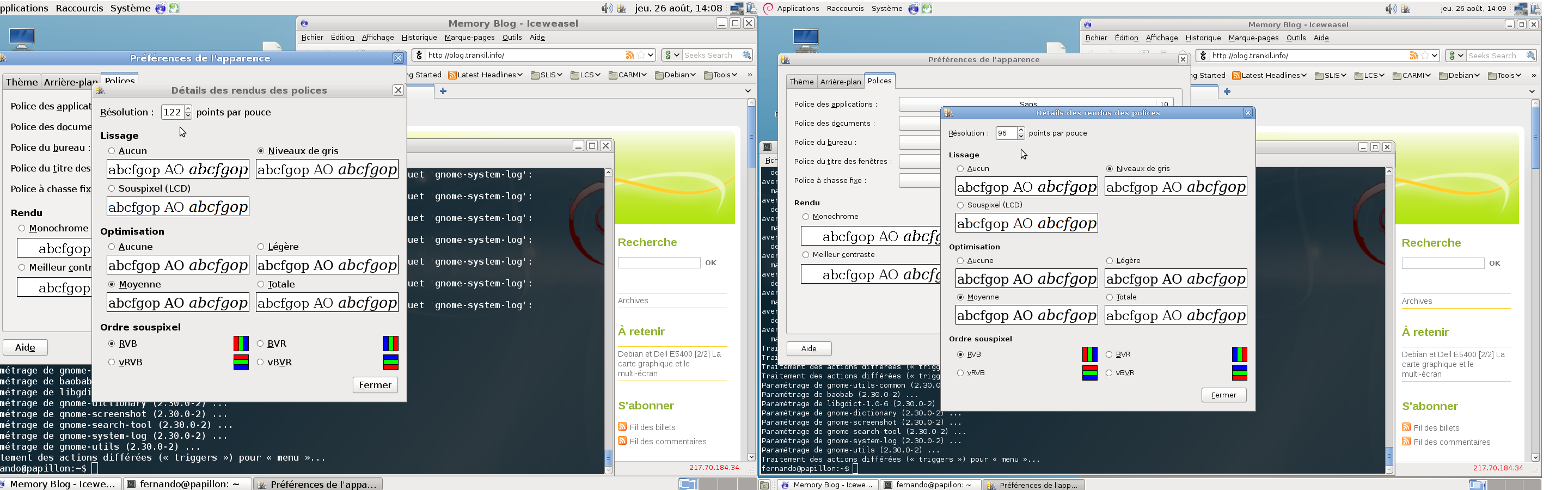
Task: Launch Iceweasel from the 14:09 panel globe icon
Action: (x=913, y=9)
